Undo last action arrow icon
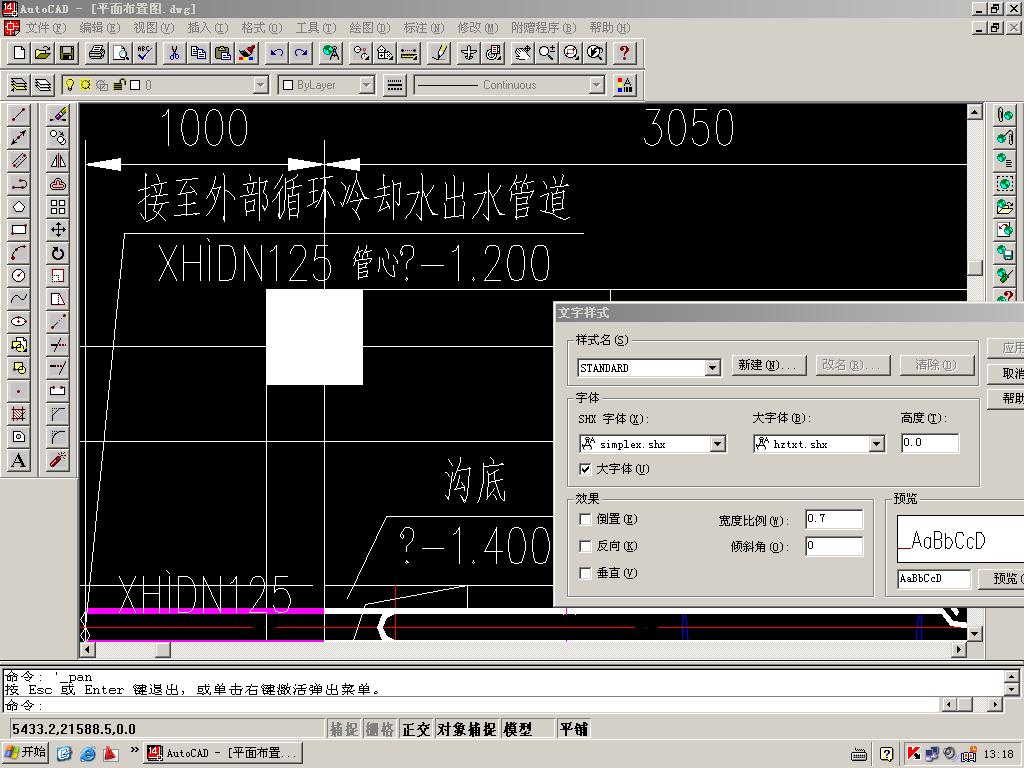 coord(277,53)
